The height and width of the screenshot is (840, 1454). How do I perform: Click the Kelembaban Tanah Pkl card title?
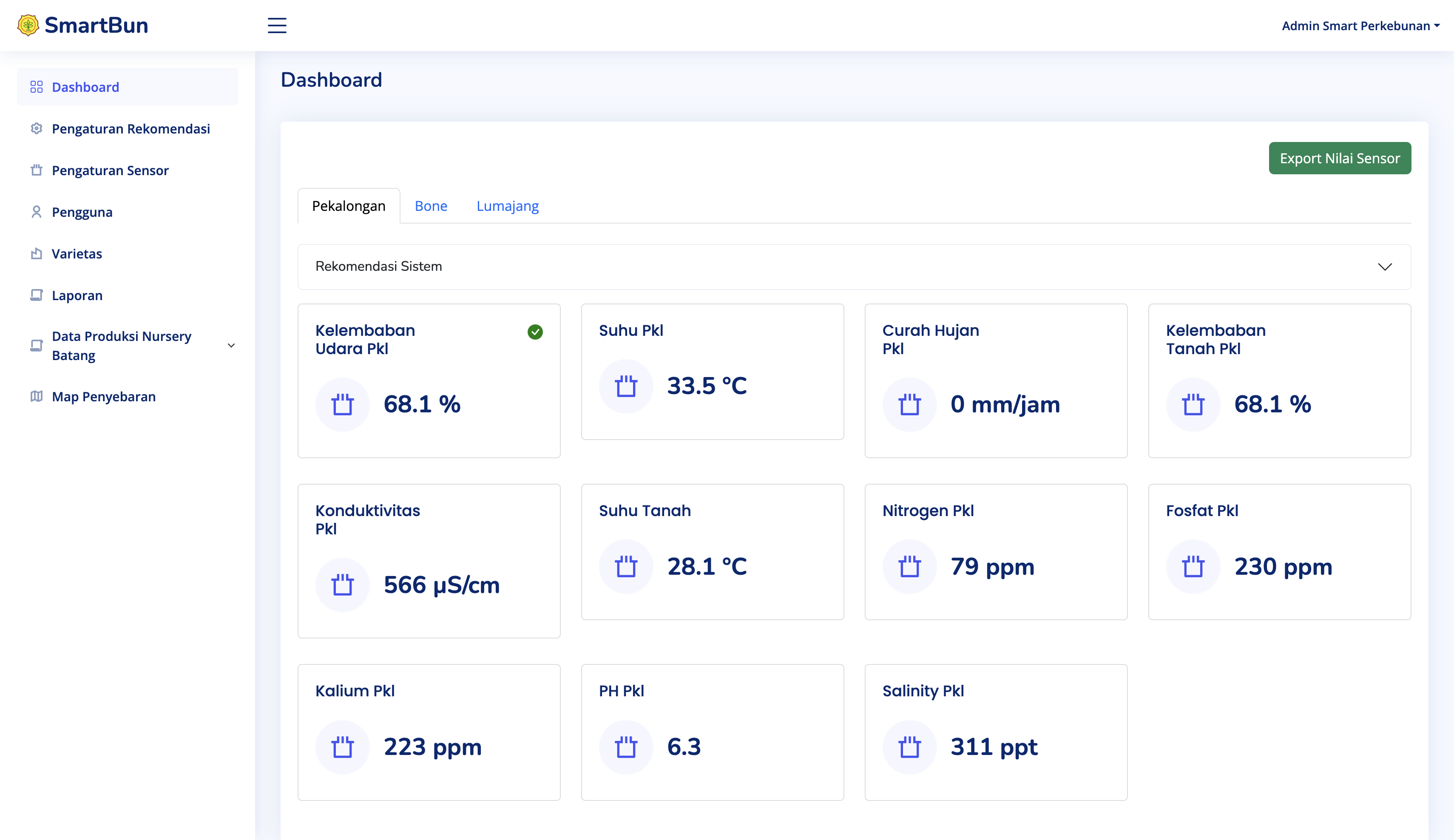point(1216,340)
